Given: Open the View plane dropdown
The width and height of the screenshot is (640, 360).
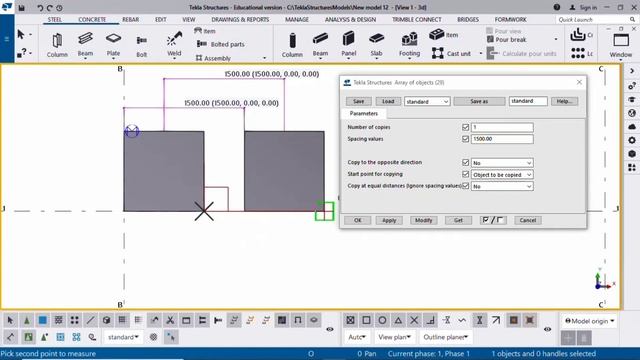Looking at the screenshot, I should (x=394, y=337).
